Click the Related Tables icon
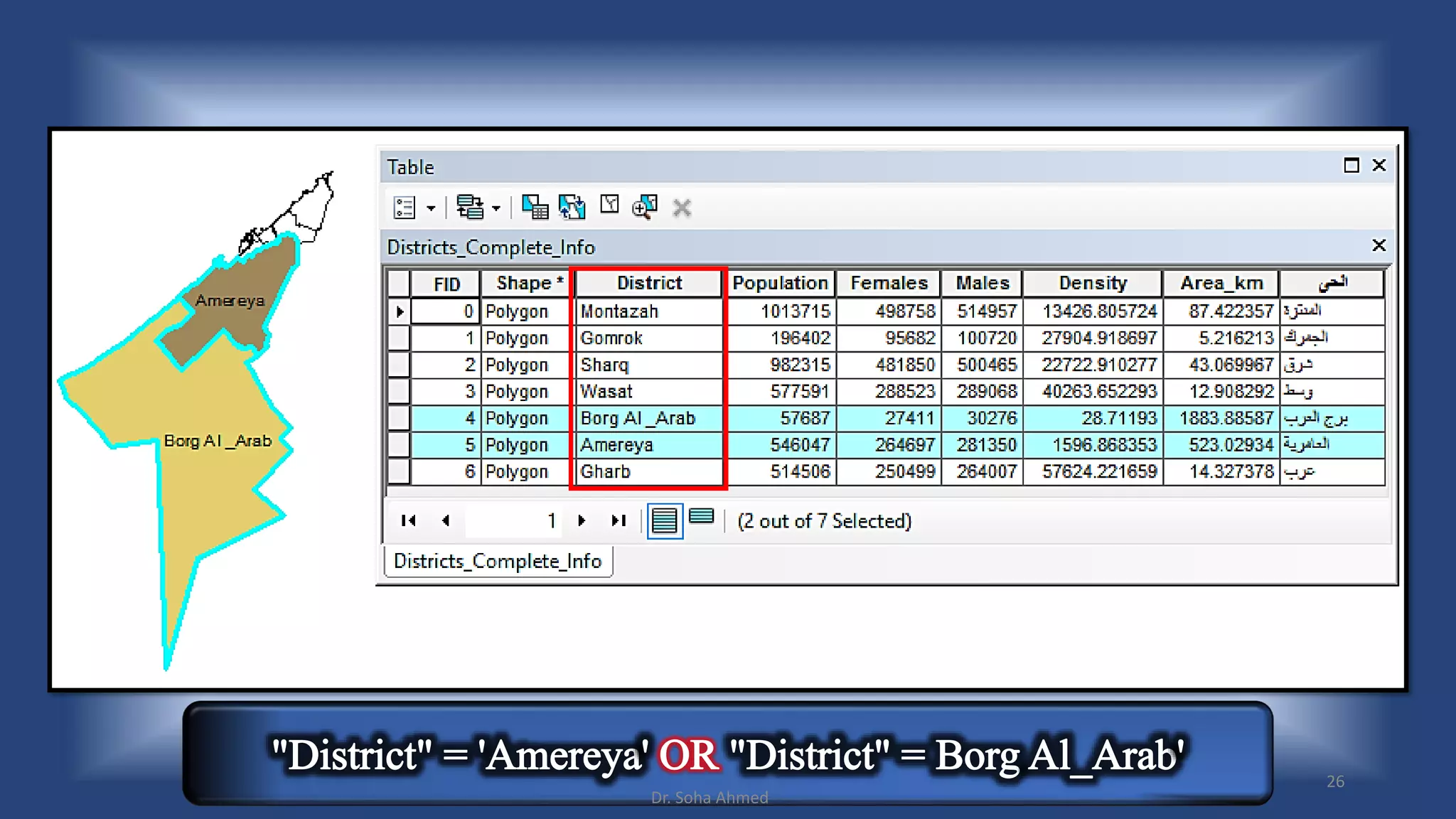The image size is (1456, 819). coord(469,207)
